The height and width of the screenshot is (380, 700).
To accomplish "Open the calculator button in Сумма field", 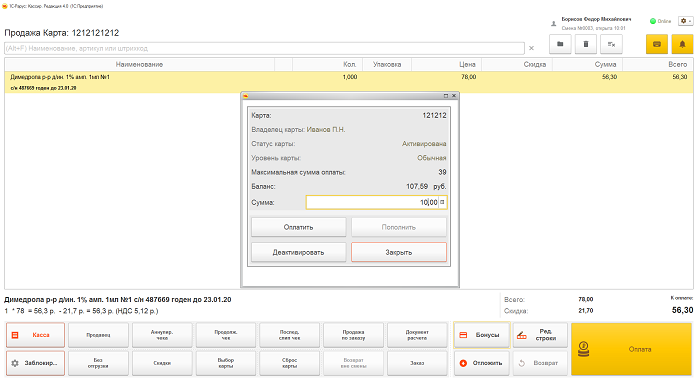I will point(442,202).
